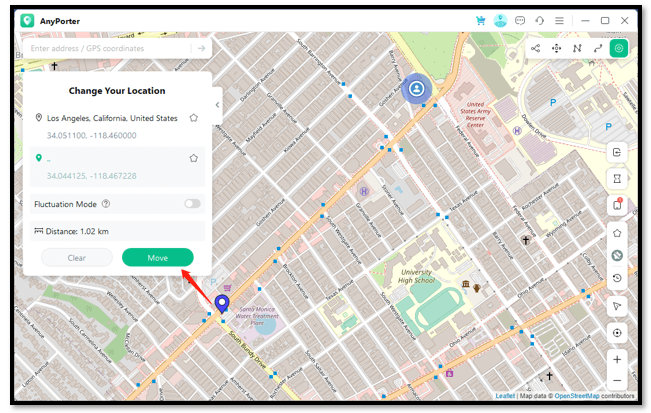
Task: Select the teleport mode green icon
Action: point(619,48)
